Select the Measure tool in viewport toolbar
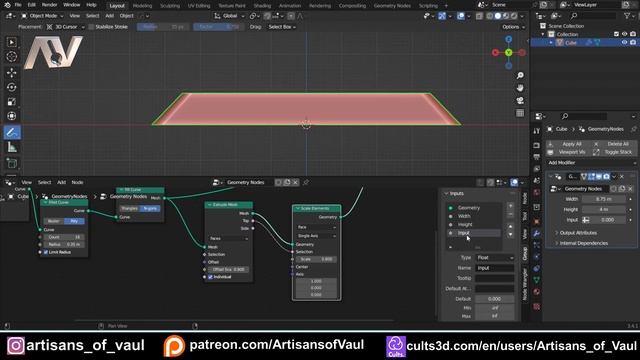The height and width of the screenshot is (360, 640). pyautogui.click(x=12, y=147)
